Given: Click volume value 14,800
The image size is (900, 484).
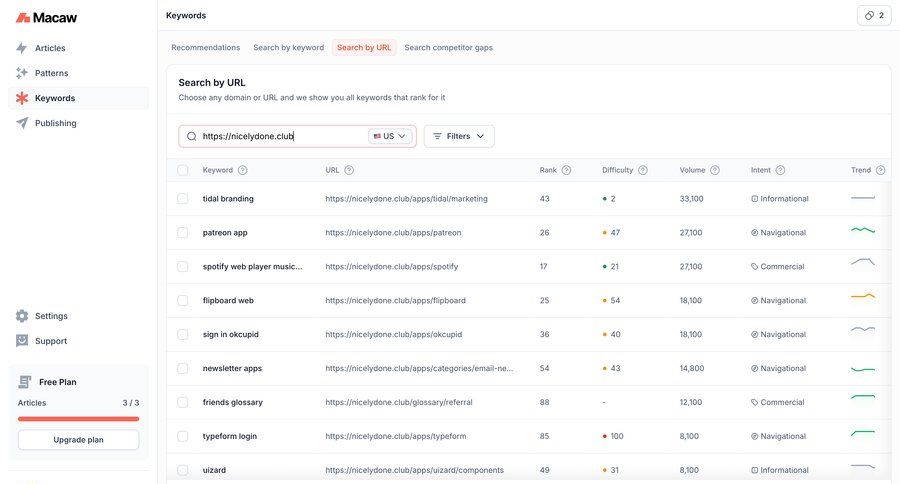Looking at the screenshot, I should pos(692,368).
